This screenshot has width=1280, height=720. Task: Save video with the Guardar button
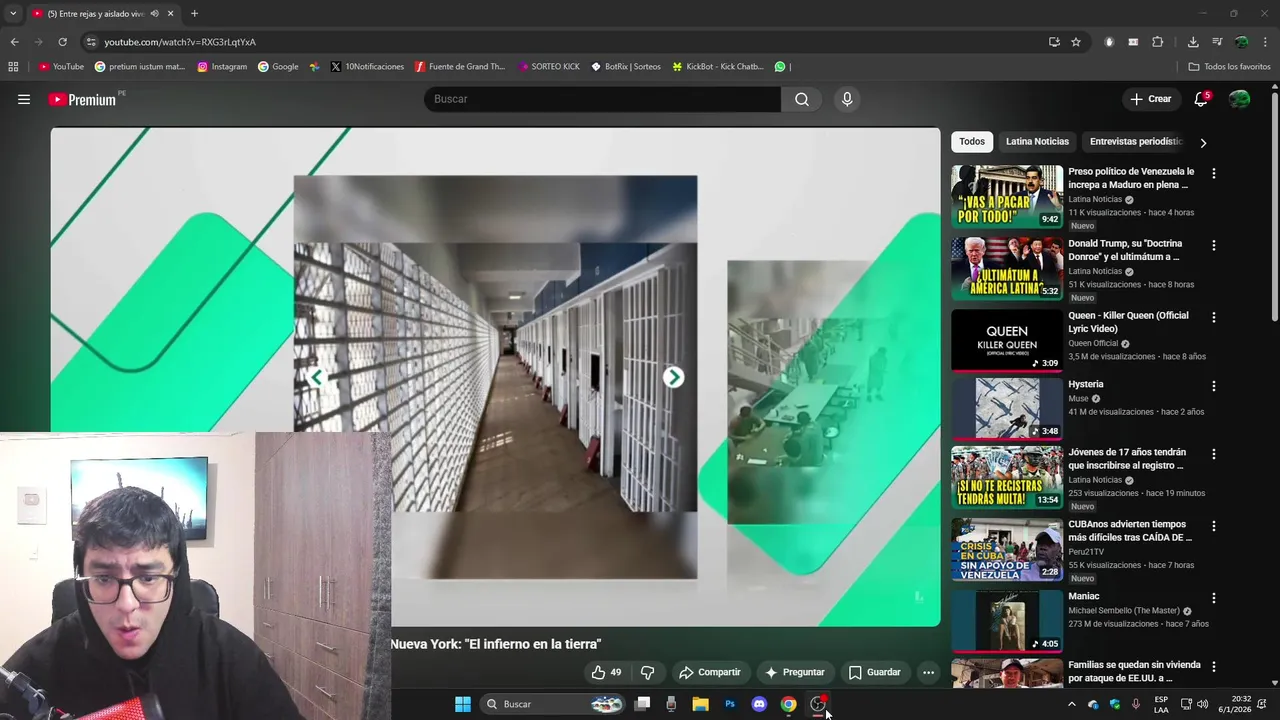coord(874,672)
